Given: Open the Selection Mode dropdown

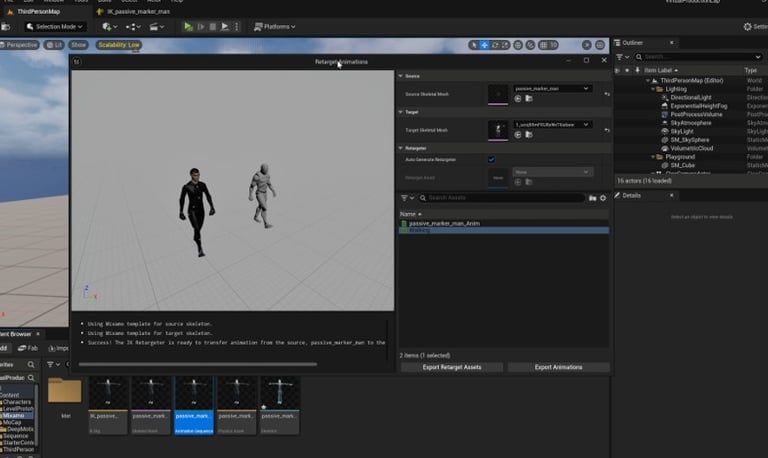Looking at the screenshot, I should tap(55, 26).
